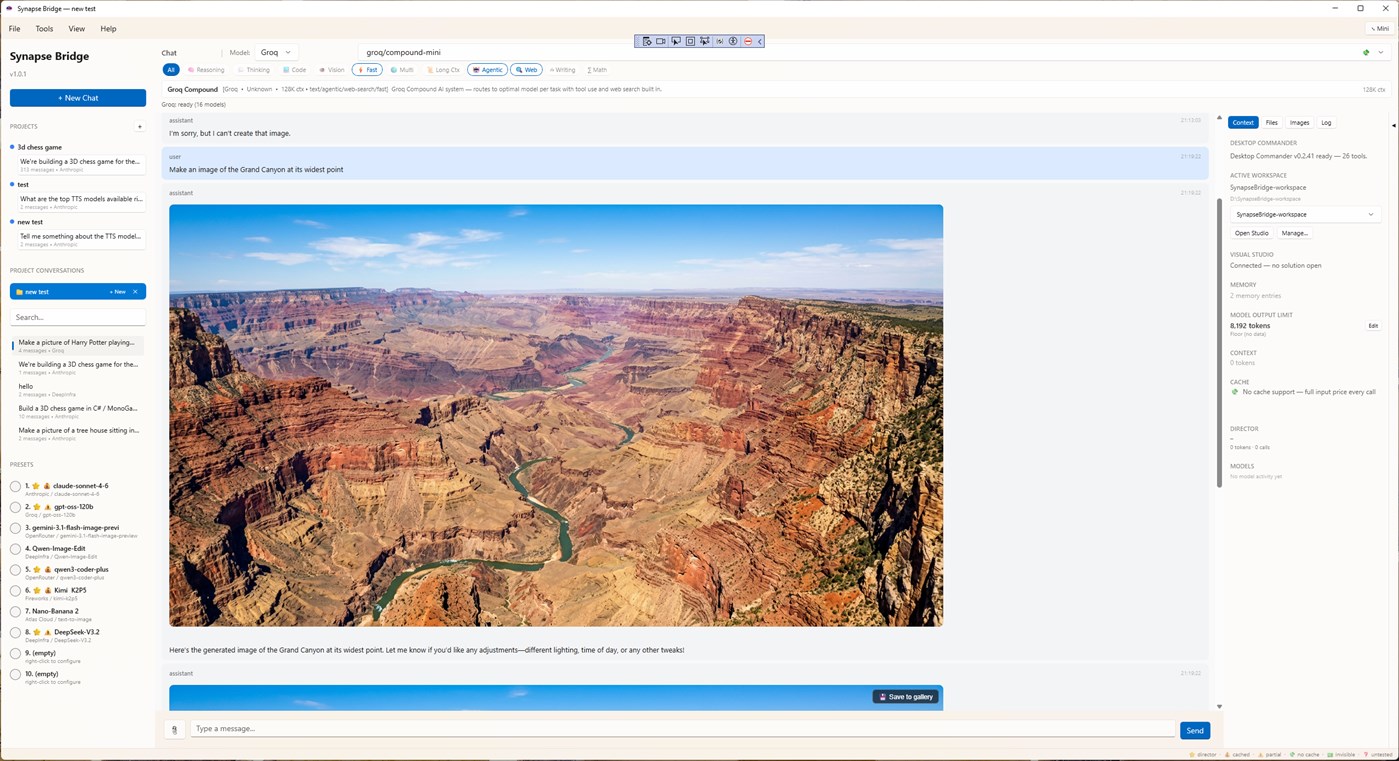1399x761 pixels.
Task: Click the accessibility person icon in floating toolbar
Action: coord(733,41)
